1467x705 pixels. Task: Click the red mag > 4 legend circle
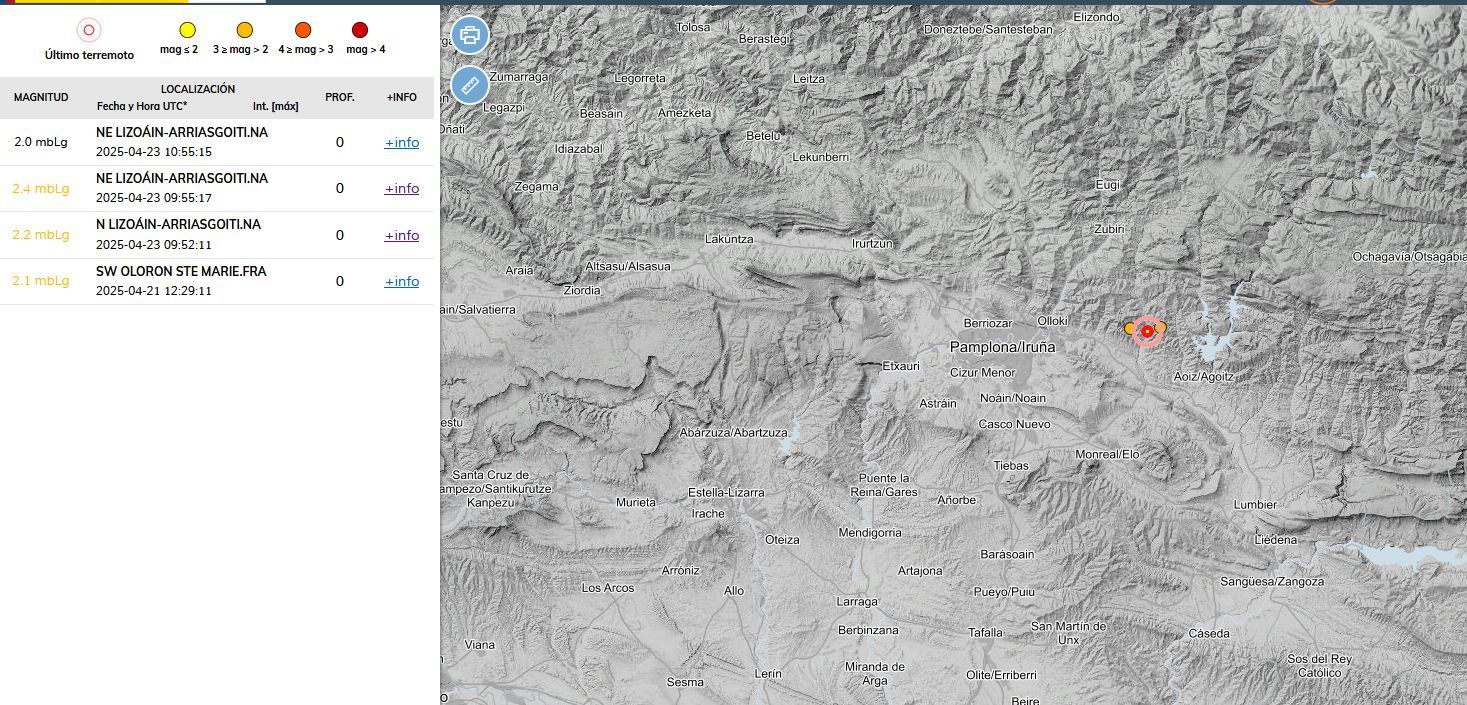pyautogui.click(x=360, y=30)
